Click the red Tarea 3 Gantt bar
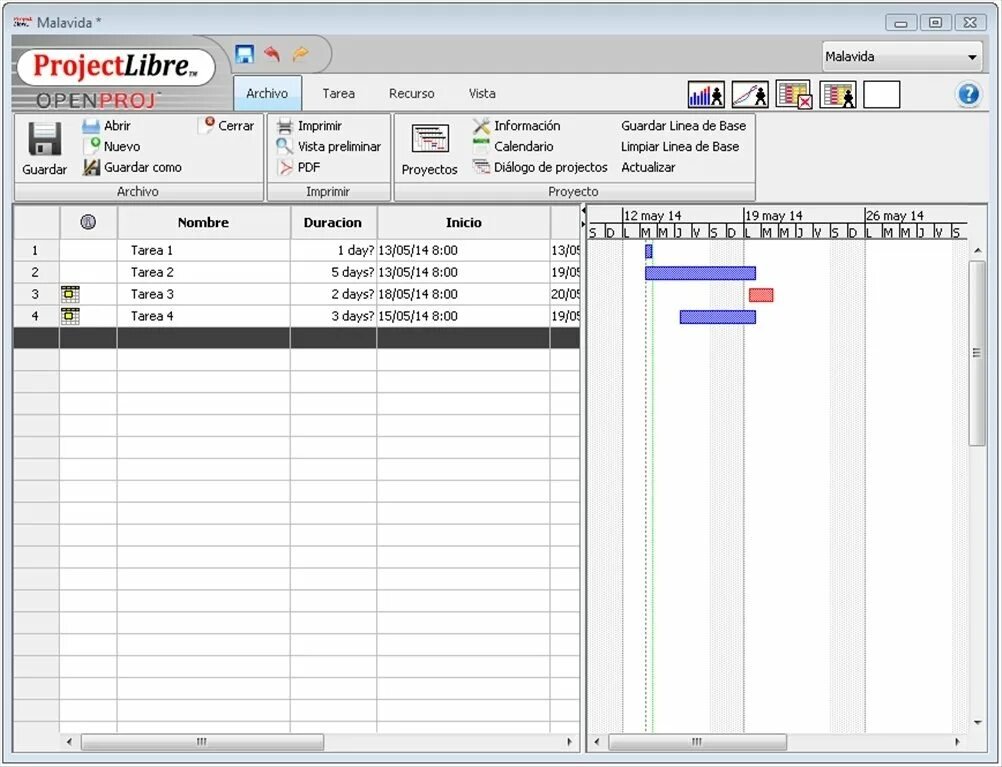The width and height of the screenshot is (1002, 767). point(761,295)
